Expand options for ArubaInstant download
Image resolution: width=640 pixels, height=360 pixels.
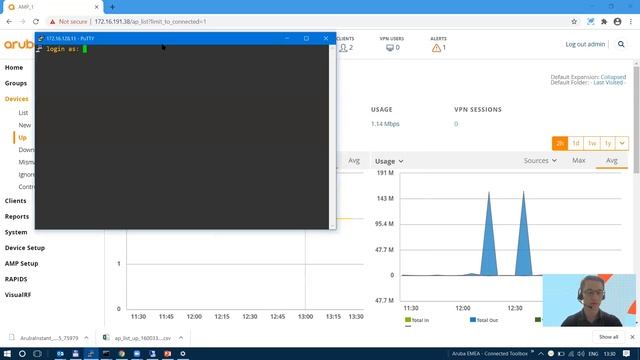pyautogui.click(x=86, y=338)
